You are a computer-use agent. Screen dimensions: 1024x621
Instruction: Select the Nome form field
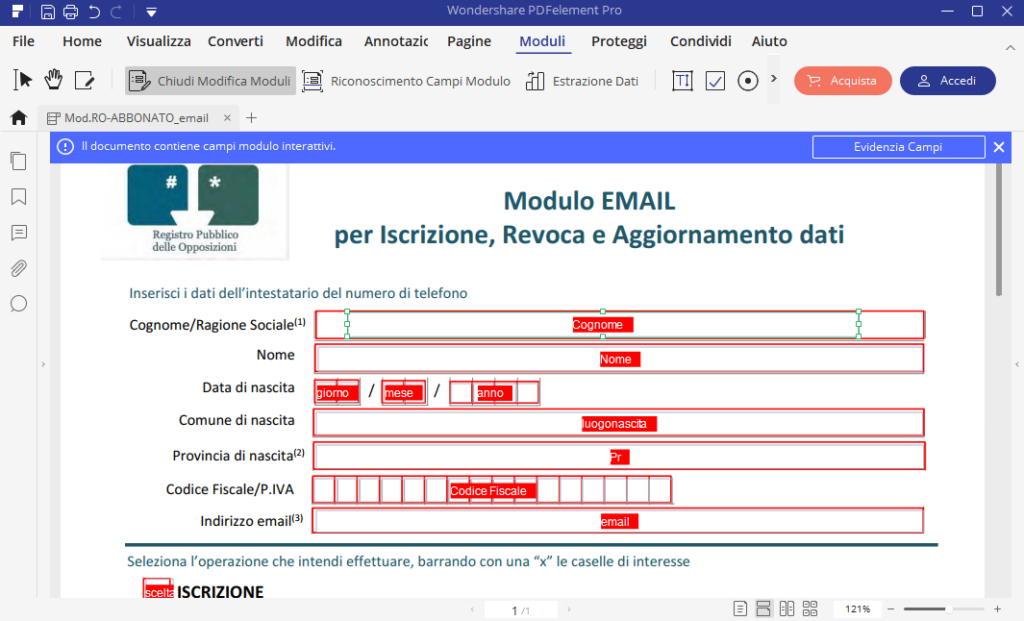(619, 358)
